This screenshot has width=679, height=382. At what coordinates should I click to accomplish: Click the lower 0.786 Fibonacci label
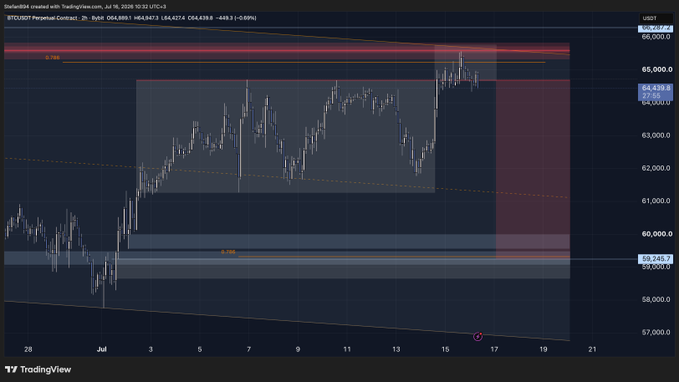point(228,252)
